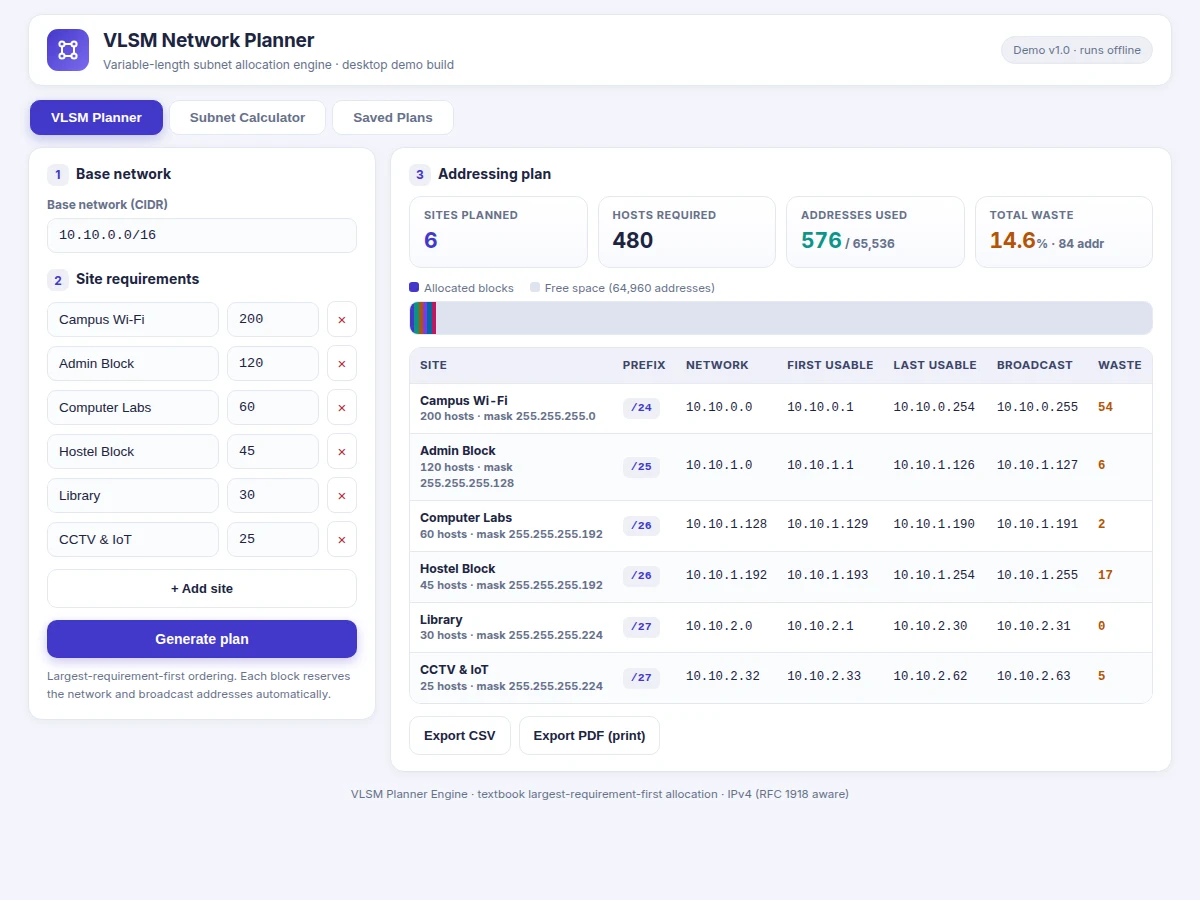1200x900 pixels.
Task: Click the host count field showing 25
Action: (x=273, y=540)
